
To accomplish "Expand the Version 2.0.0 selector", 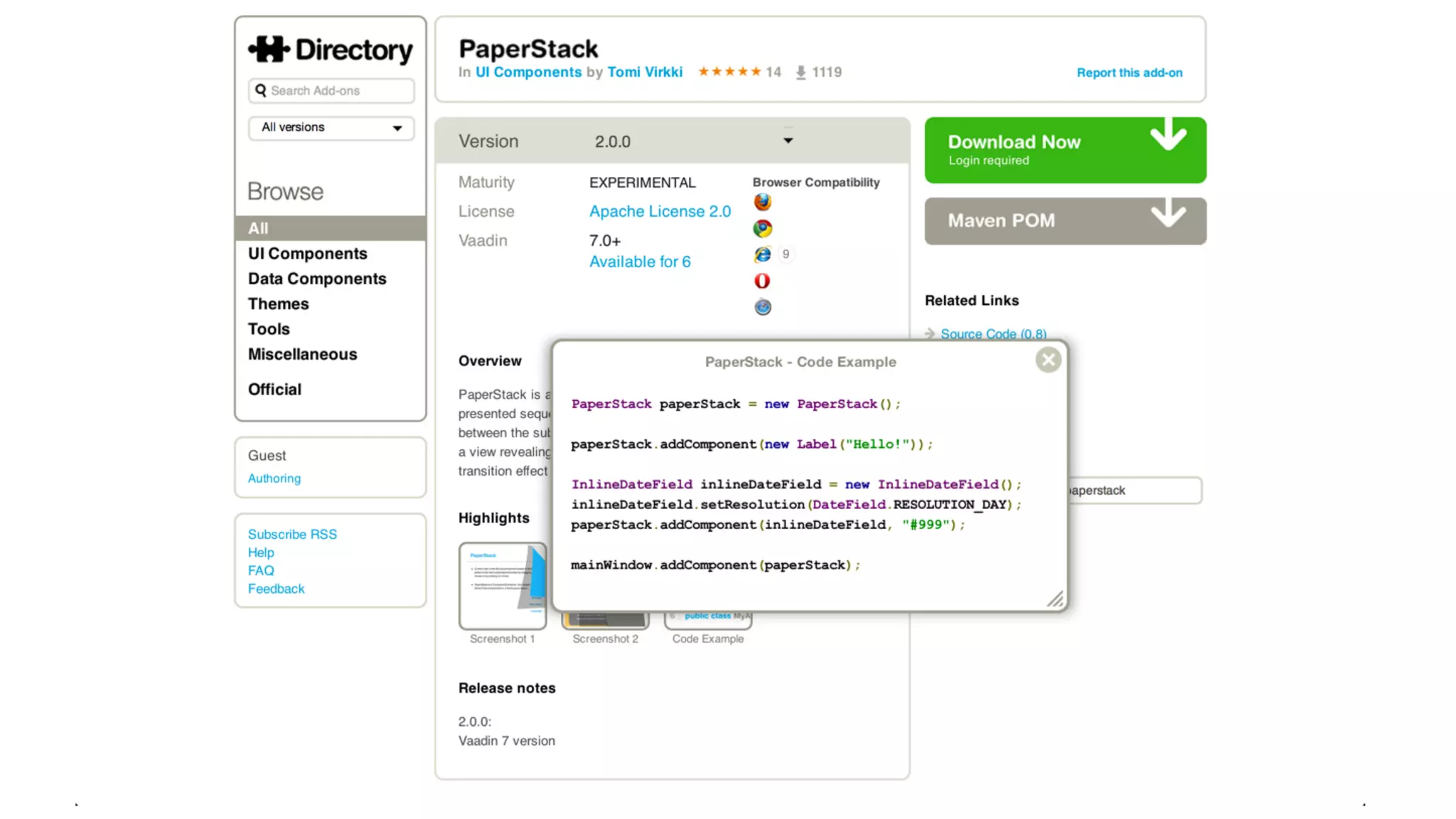I will [x=788, y=141].
